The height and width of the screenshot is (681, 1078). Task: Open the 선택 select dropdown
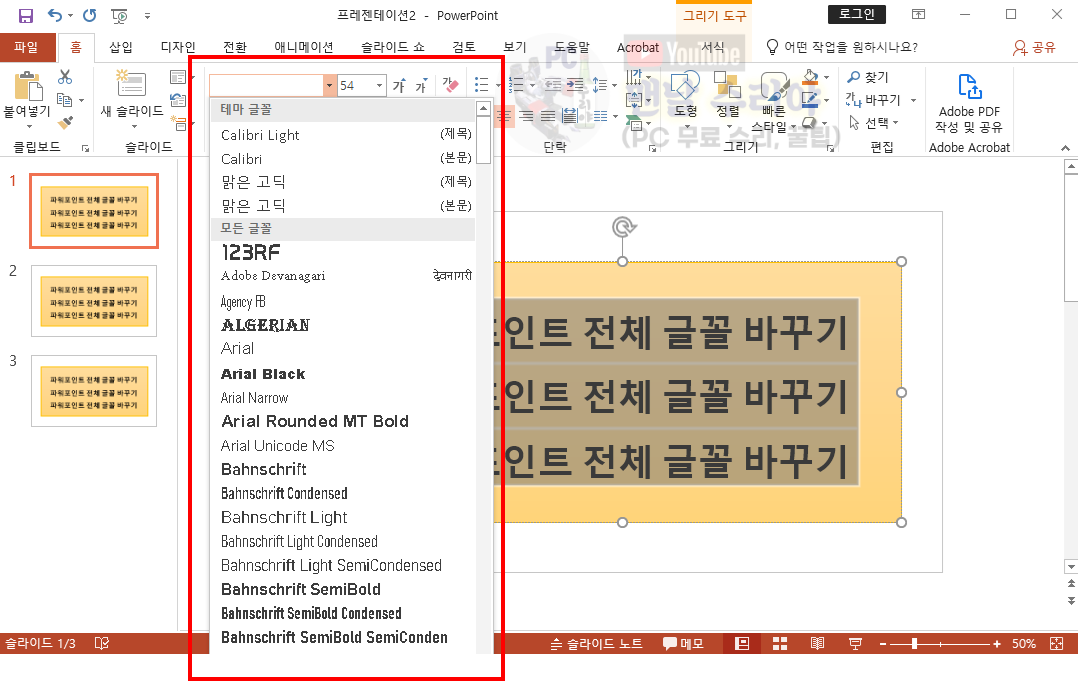[x=874, y=123]
